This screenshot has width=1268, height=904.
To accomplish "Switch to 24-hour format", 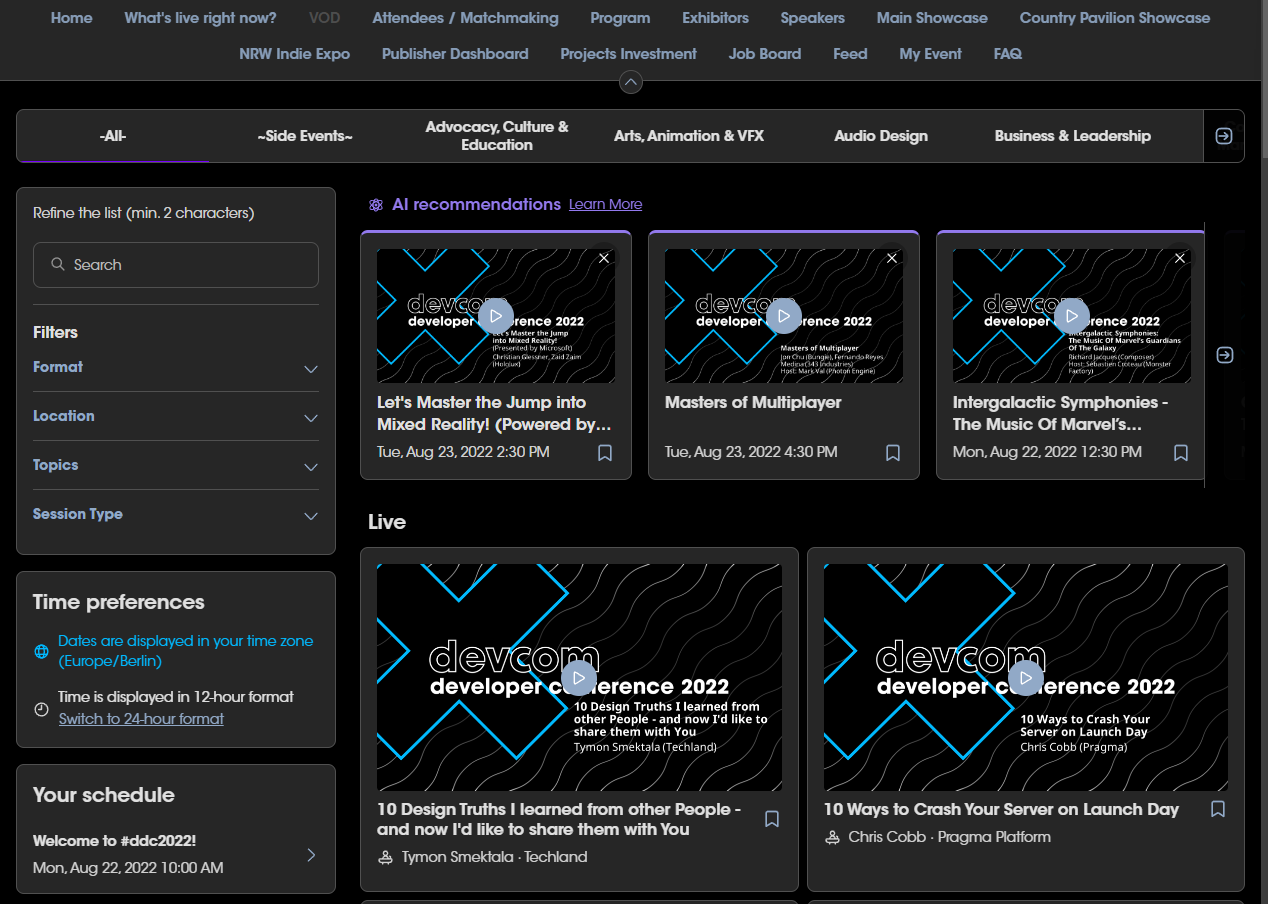I will (x=141, y=719).
